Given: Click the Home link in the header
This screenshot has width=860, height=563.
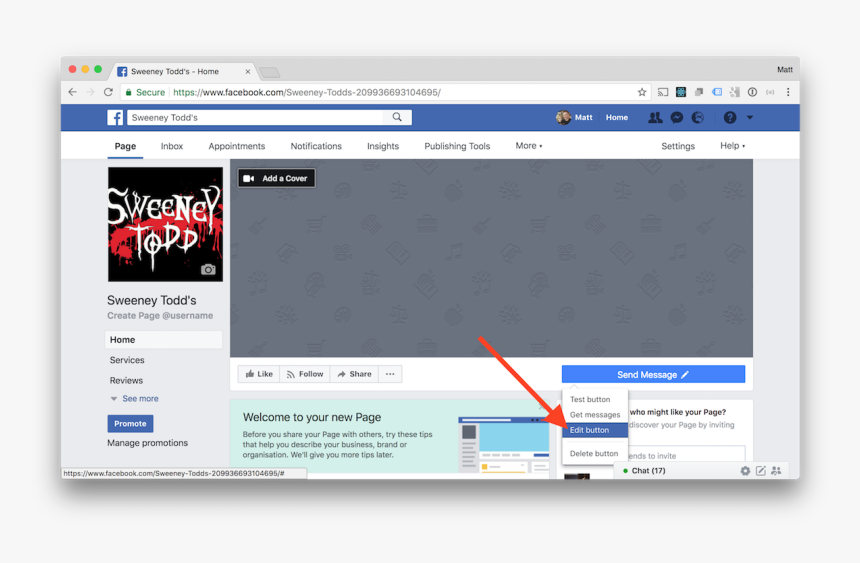Looking at the screenshot, I should coord(616,117).
